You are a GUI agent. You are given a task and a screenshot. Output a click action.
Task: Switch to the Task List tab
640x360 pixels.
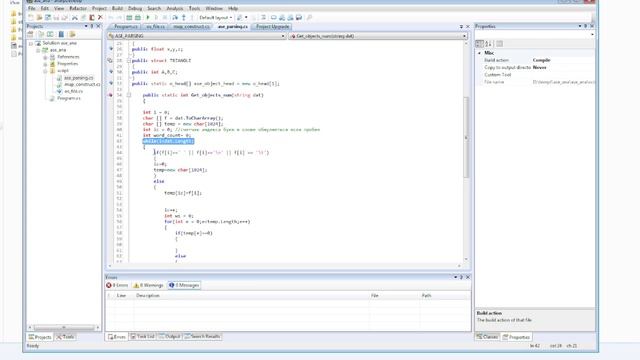pyautogui.click(x=142, y=337)
